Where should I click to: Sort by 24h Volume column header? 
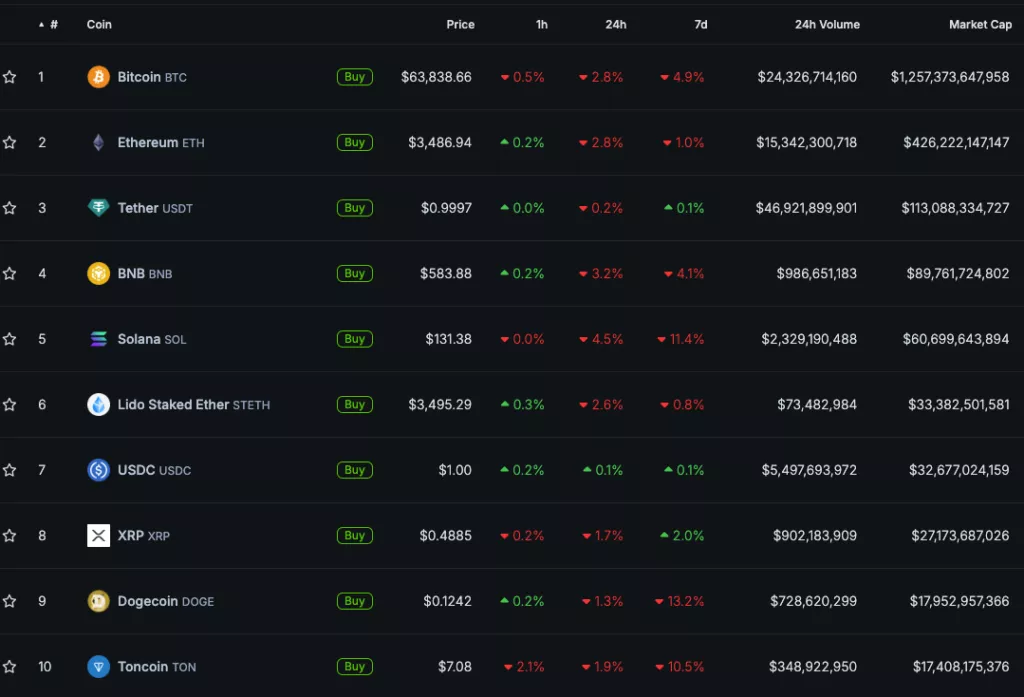click(827, 24)
